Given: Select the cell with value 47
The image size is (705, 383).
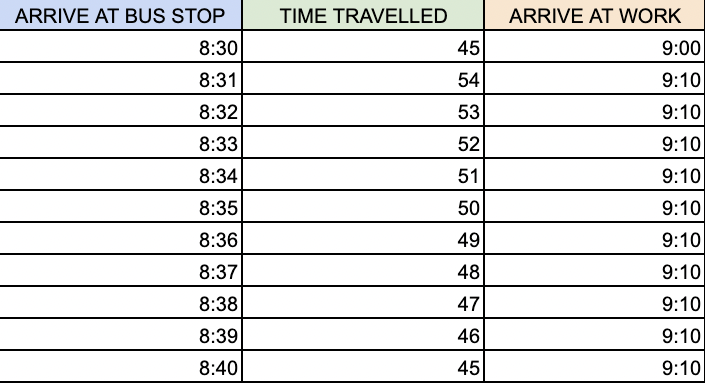Looking at the screenshot, I should click(363, 302).
